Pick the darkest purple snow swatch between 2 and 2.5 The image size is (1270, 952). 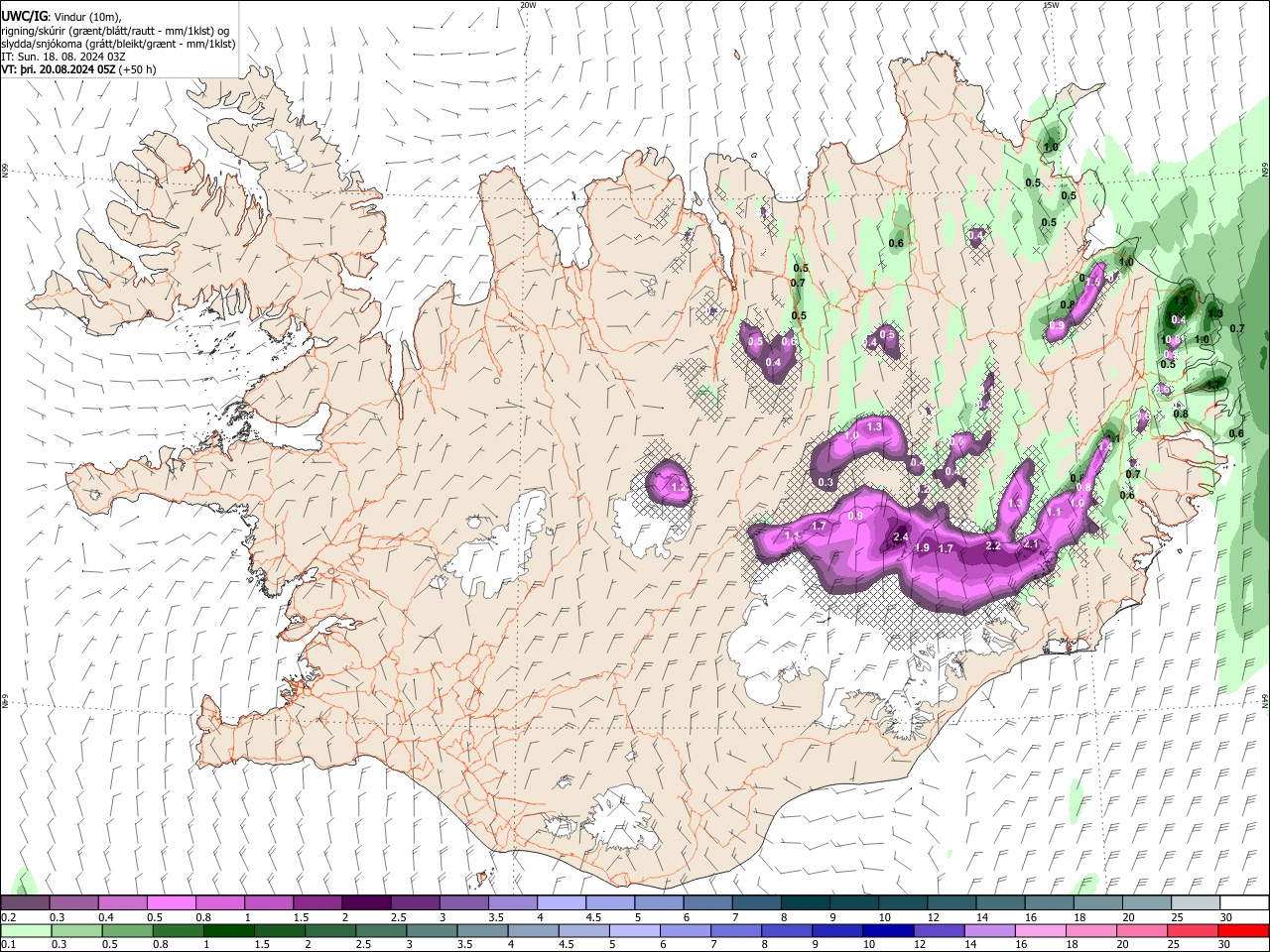tap(366, 903)
